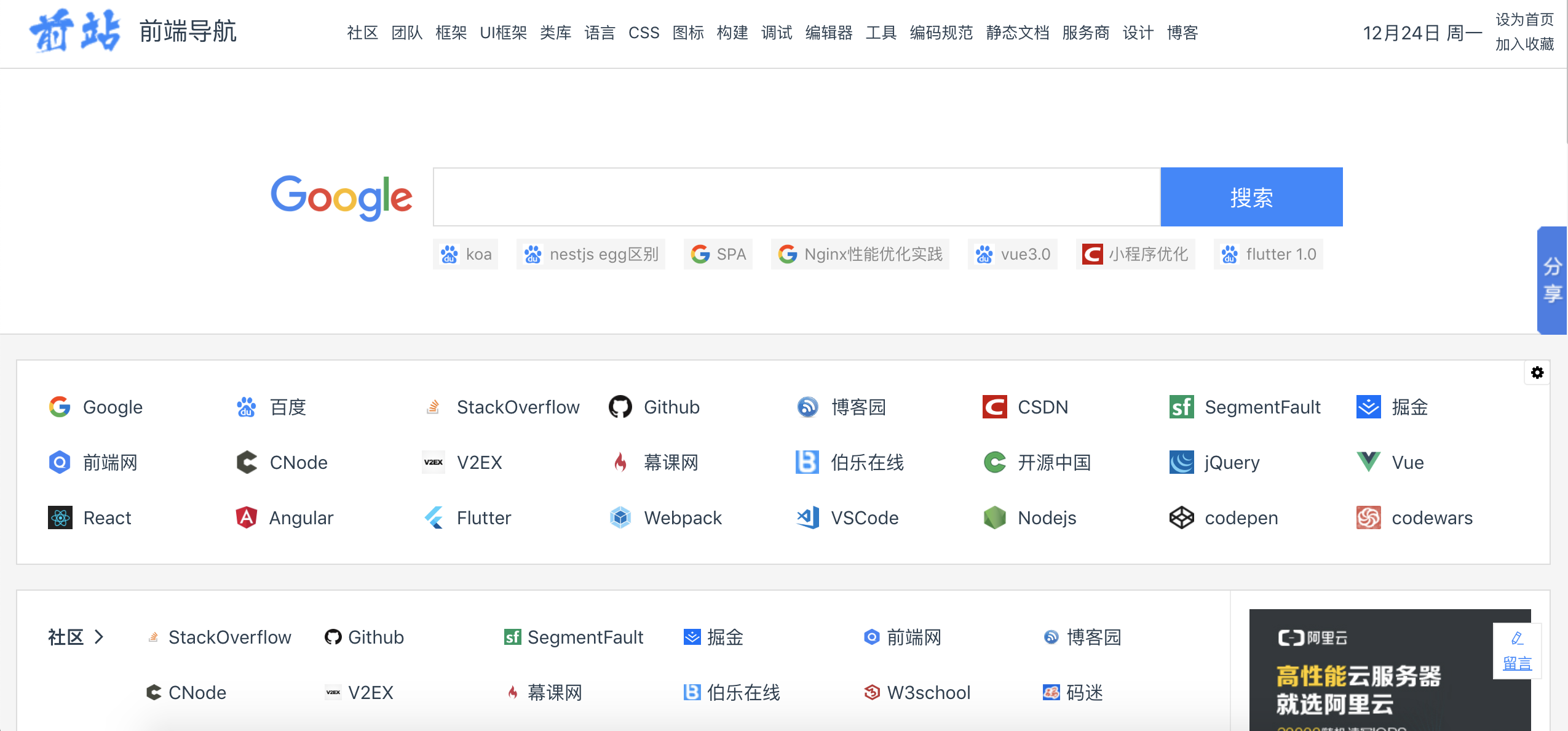Viewport: 1568px width, 731px height.
Task: Click the StackOverflow icon in the top grid
Action: coord(434,407)
